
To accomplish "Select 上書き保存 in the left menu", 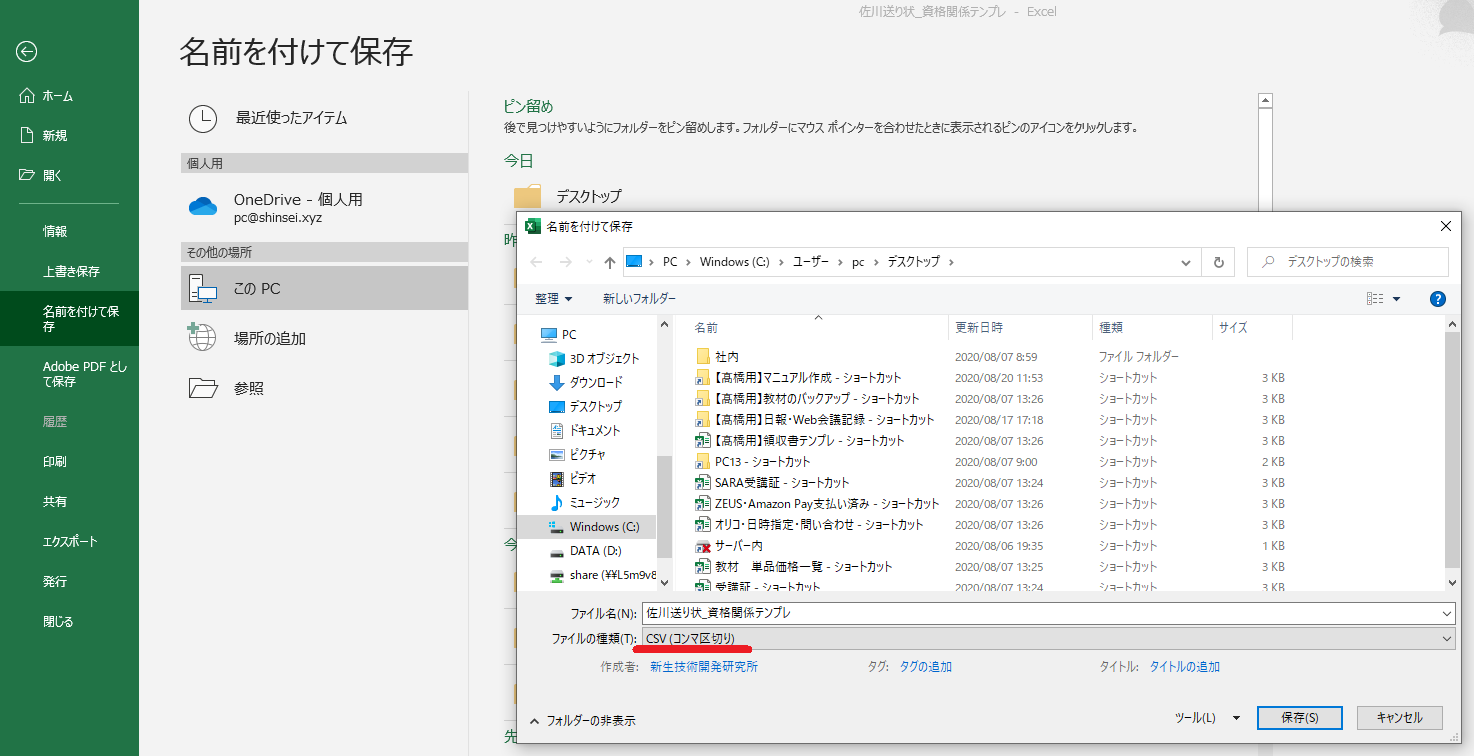I will 71,272.
